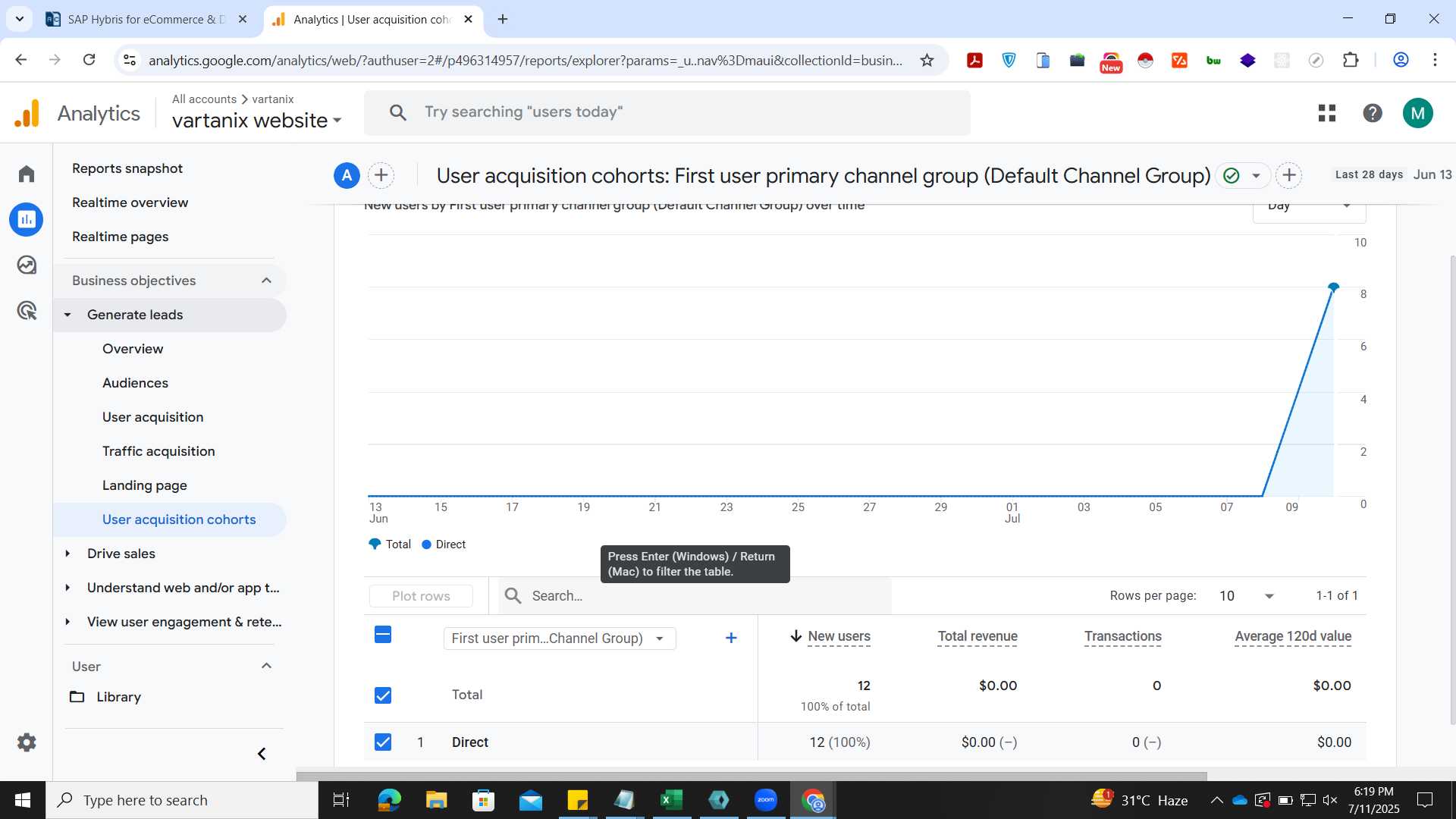
Task: Click the Analytics logo
Action: pos(77,113)
